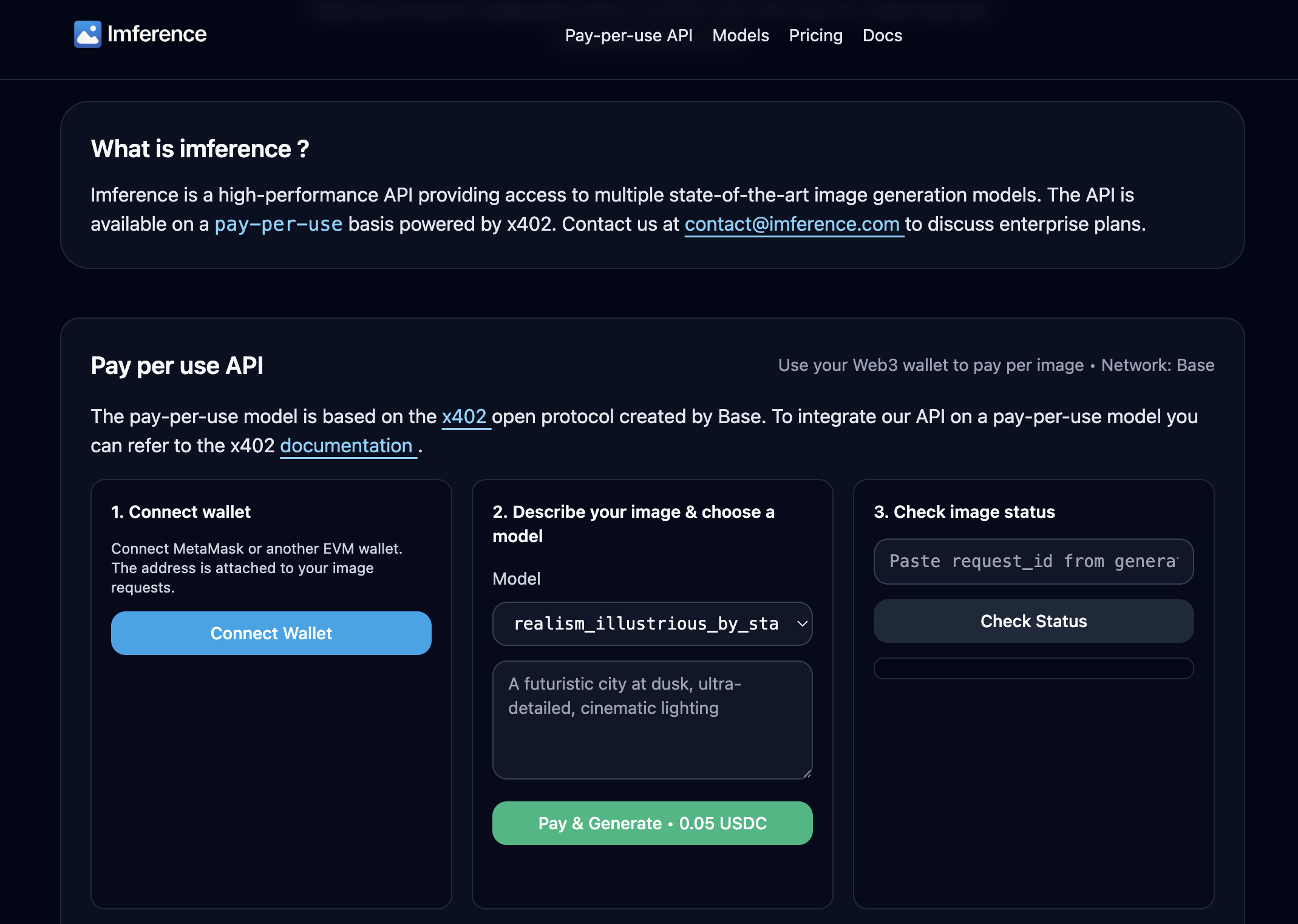1298x924 pixels.
Task: Click the Imference brand name text
Action: click(x=157, y=35)
